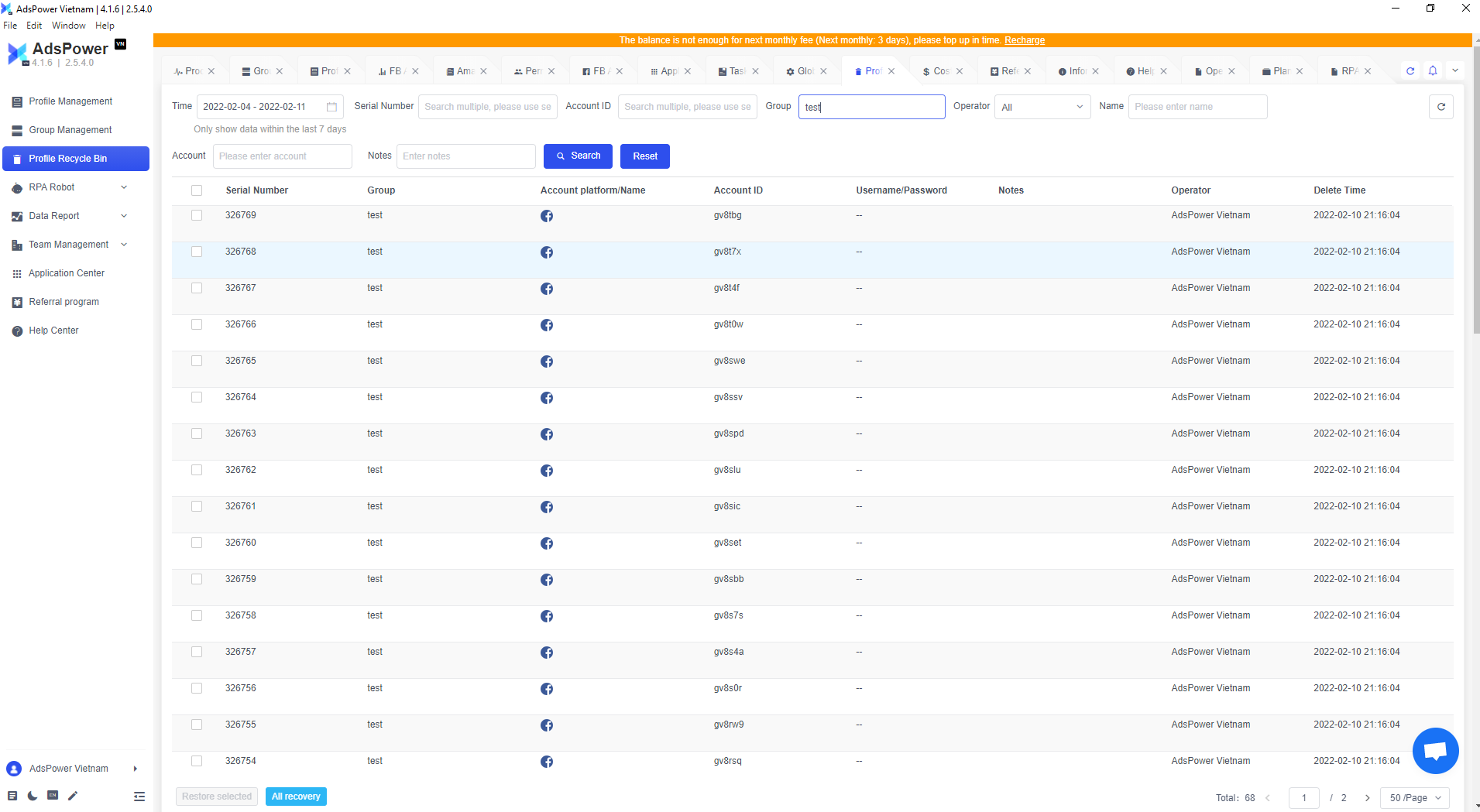Screen dimensions: 1480x812
Task: Click the calendar icon in Time field
Action: [331, 107]
